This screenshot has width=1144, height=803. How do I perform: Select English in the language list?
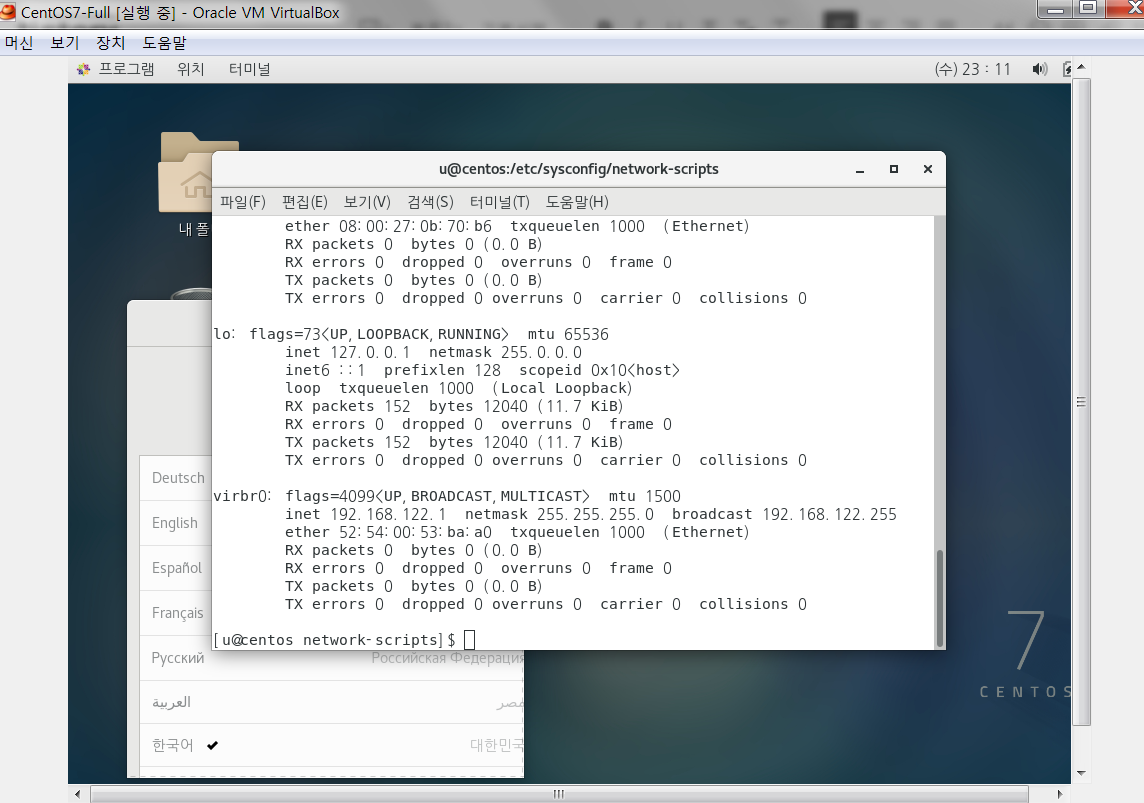pos(174,523)
